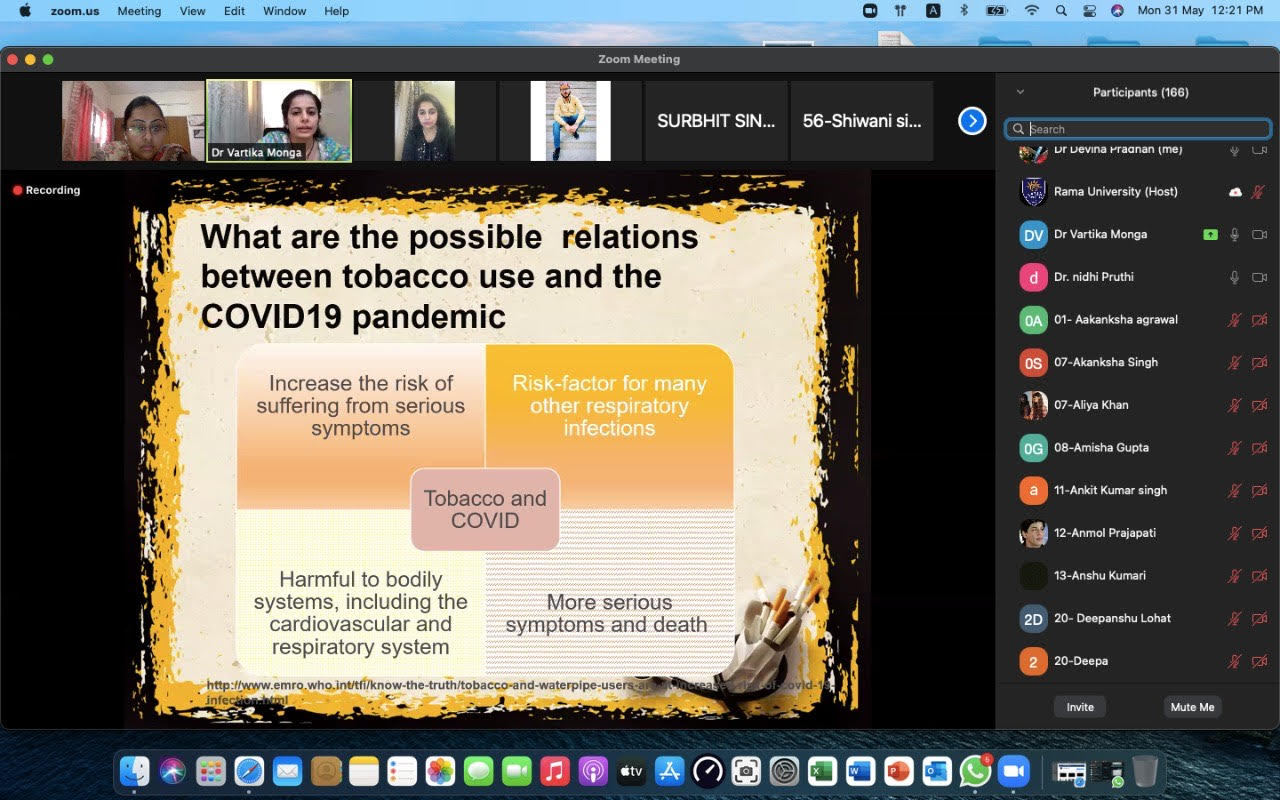Click green screen-share icon beside Dr Vartika Monga
This screenshot has width=1280, height=800.
click(x=1211, y=235)
